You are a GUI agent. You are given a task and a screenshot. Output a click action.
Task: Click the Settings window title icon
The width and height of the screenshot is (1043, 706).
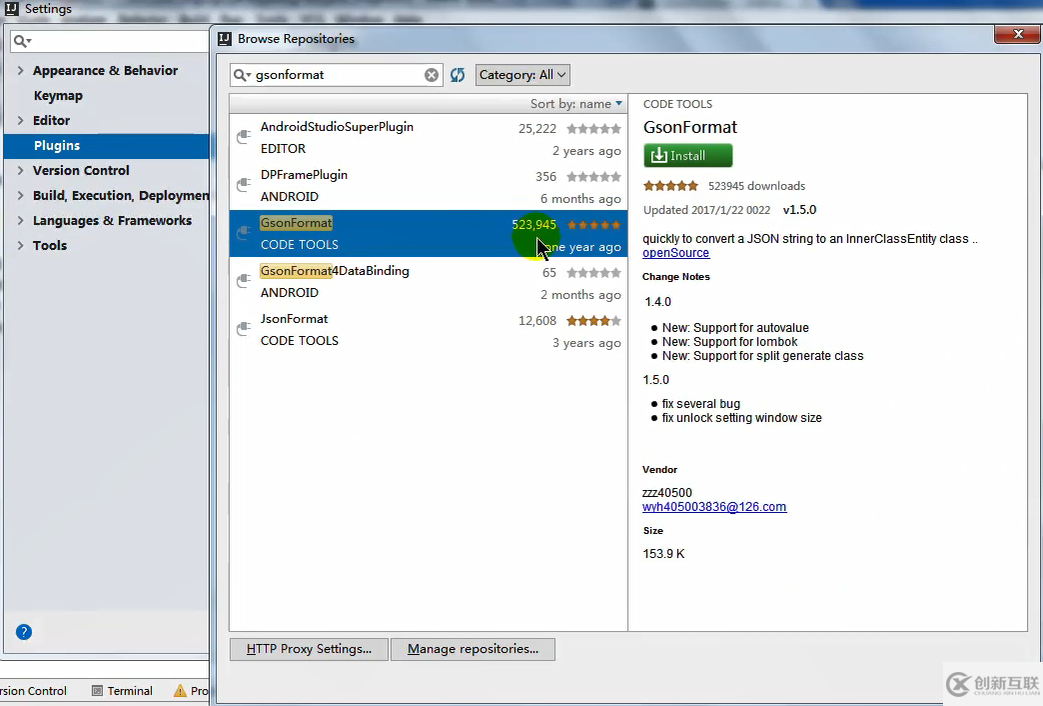pyautogui.click(x=11, y=9)
